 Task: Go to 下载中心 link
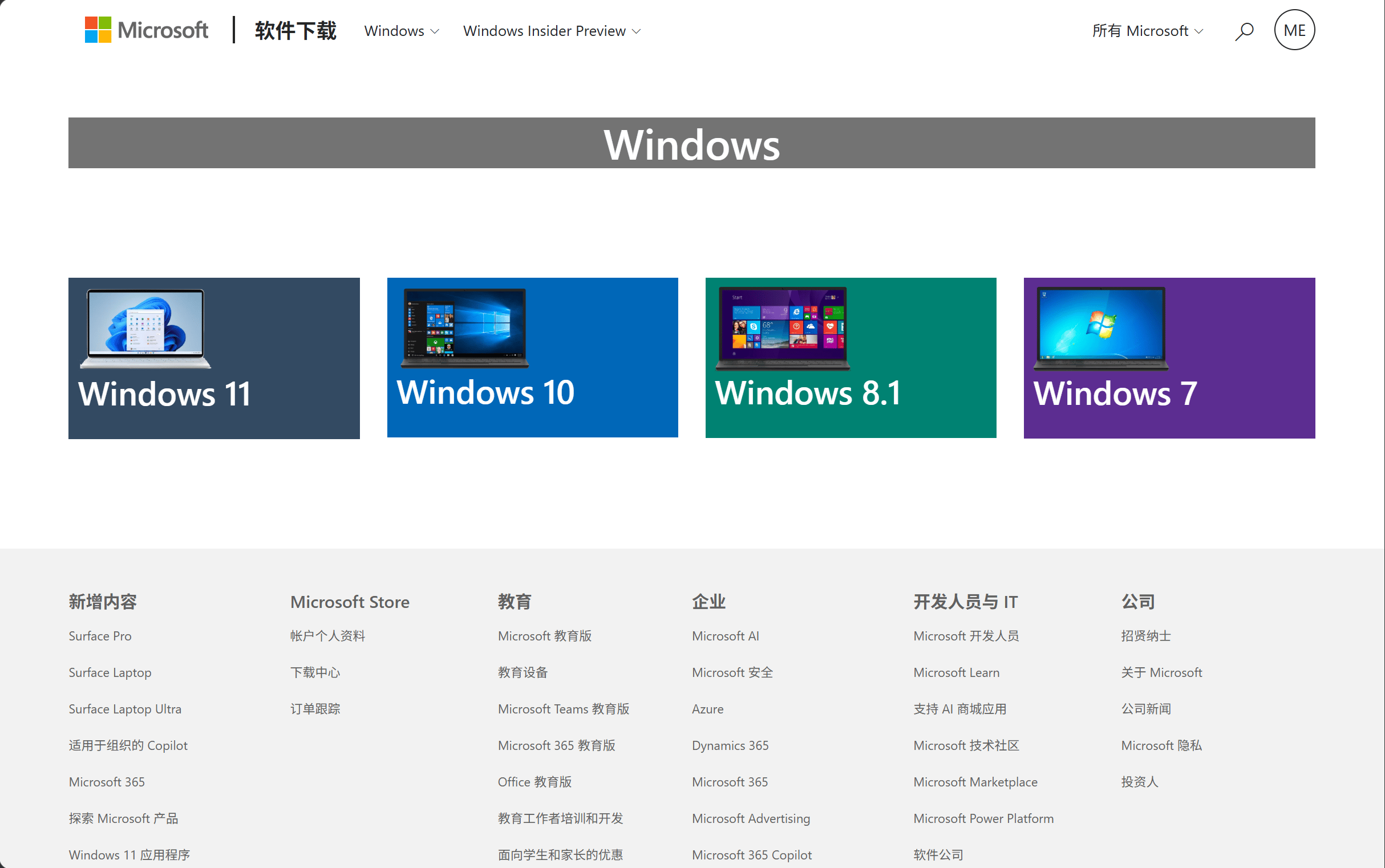(315, 672)
